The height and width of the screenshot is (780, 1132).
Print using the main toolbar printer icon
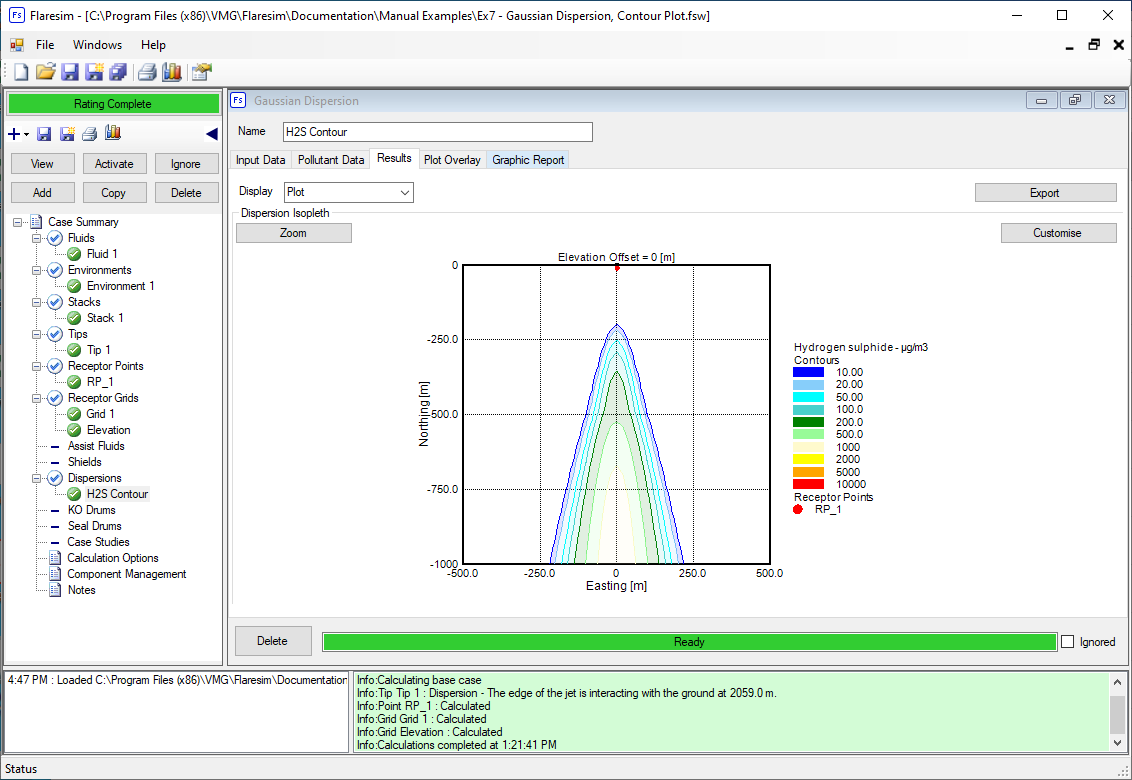tap(147, 72)
